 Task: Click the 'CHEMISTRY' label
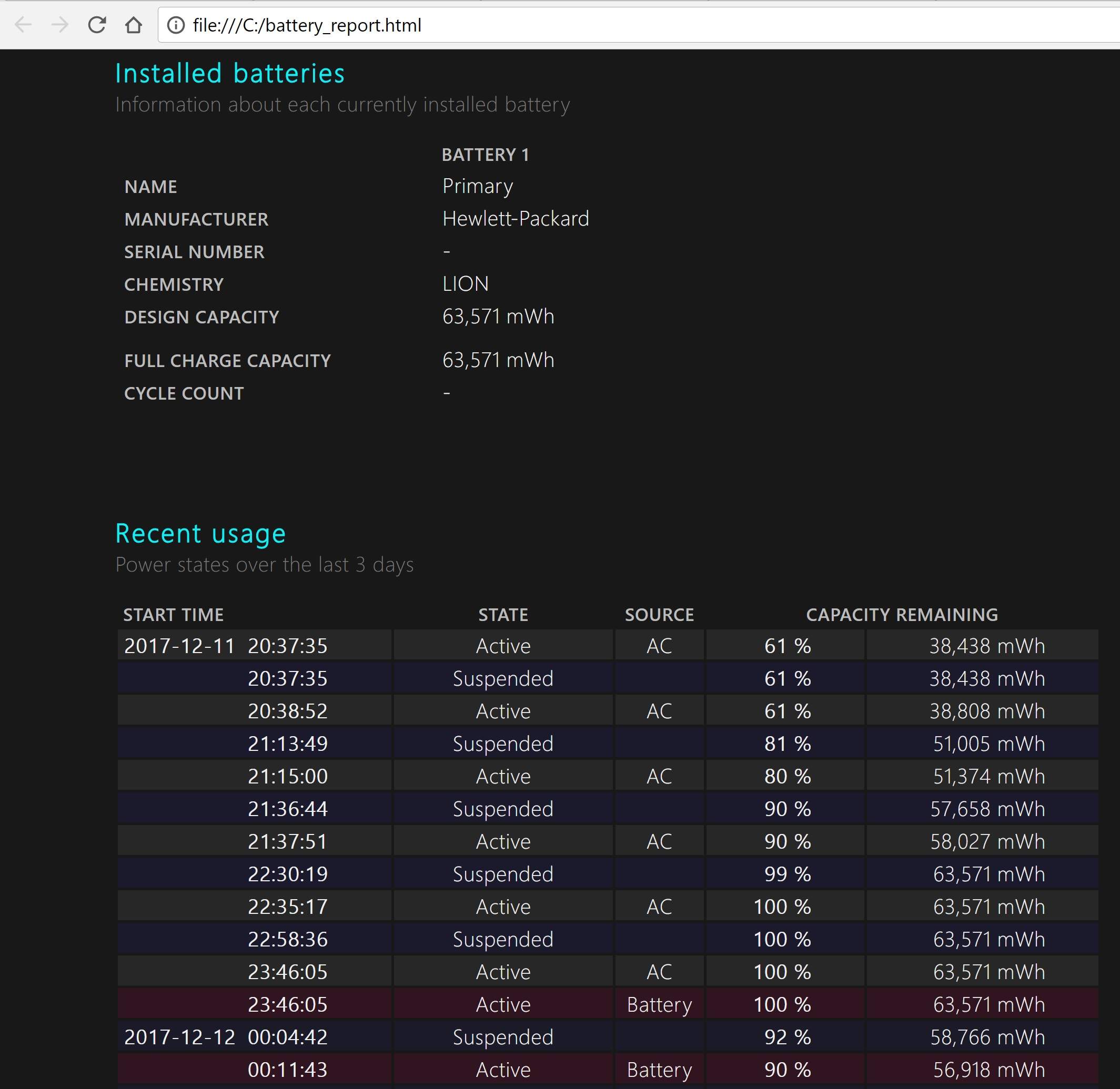[174, 284]
